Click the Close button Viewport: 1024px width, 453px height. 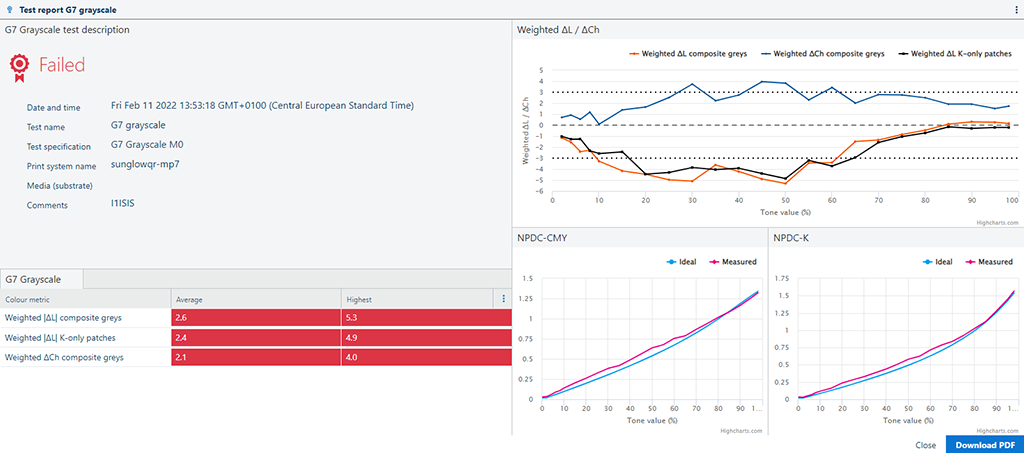coord(926,444)
